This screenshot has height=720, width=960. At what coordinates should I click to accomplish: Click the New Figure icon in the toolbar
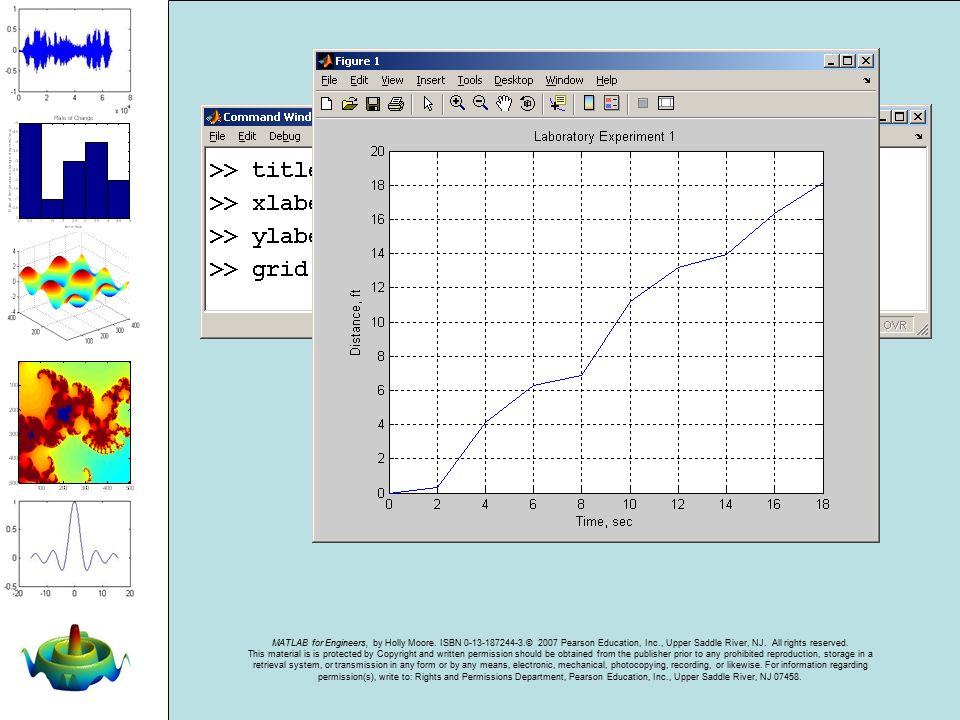[327, 103]
